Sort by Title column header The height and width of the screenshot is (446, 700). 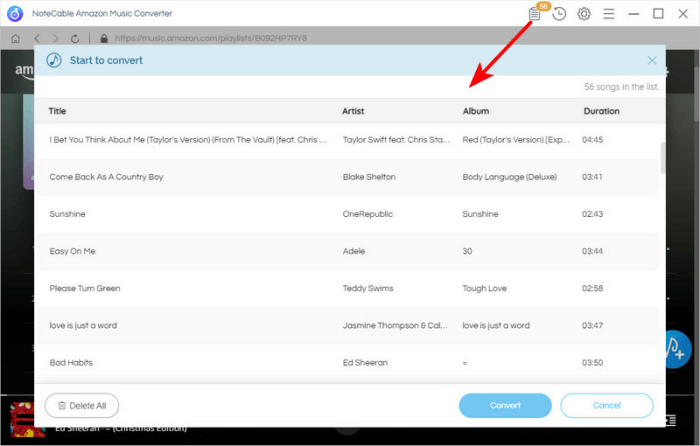(57, 111)
